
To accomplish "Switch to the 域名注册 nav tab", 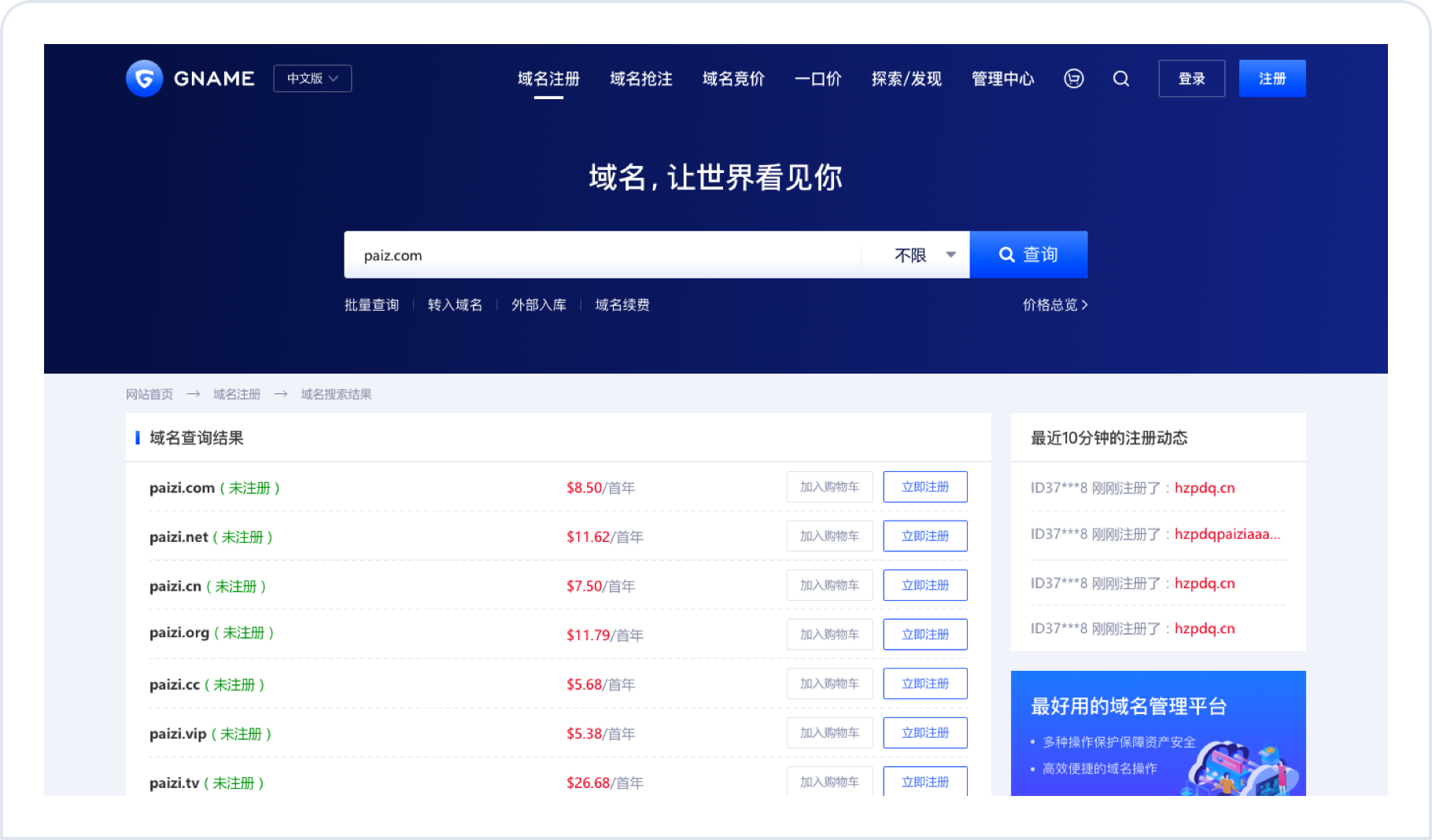I will 548,79.
